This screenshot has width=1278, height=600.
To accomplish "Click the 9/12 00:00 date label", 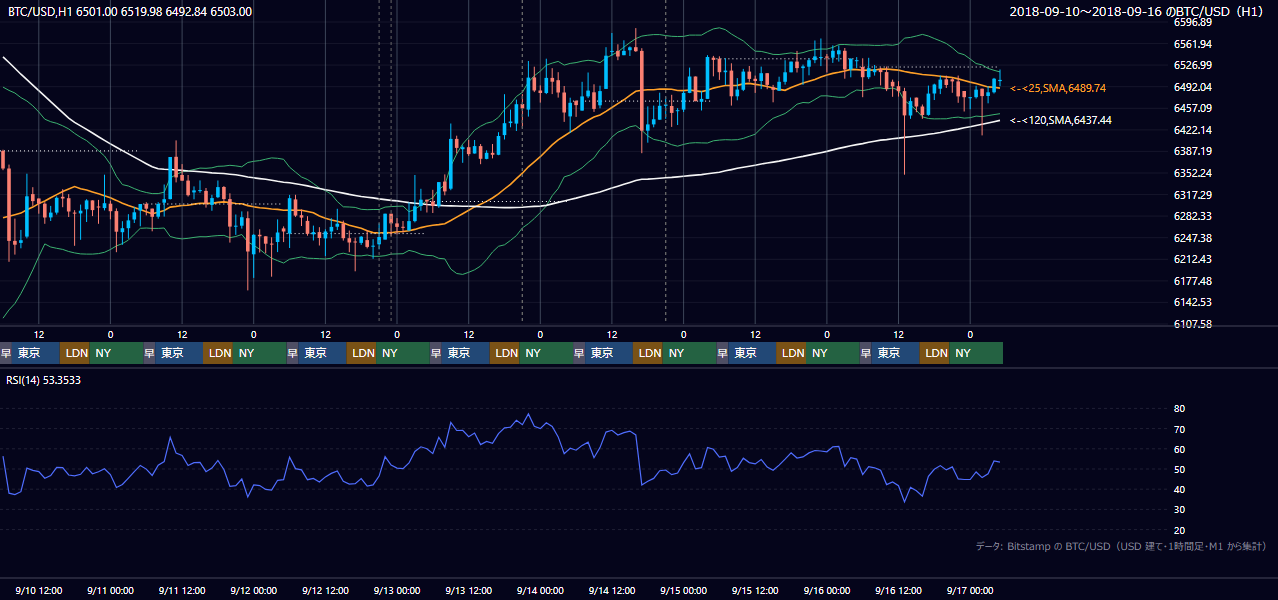I will (253, 590).
